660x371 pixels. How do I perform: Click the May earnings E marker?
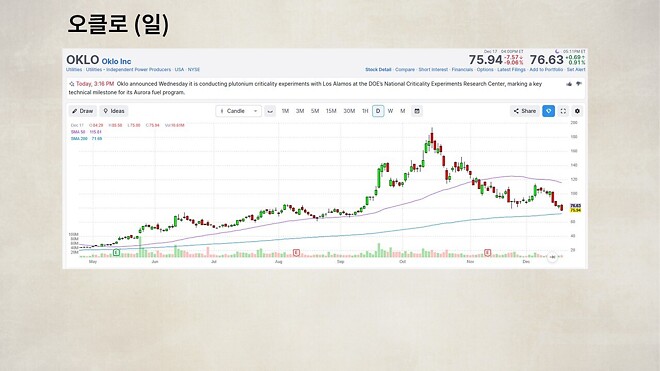(116, 253)
